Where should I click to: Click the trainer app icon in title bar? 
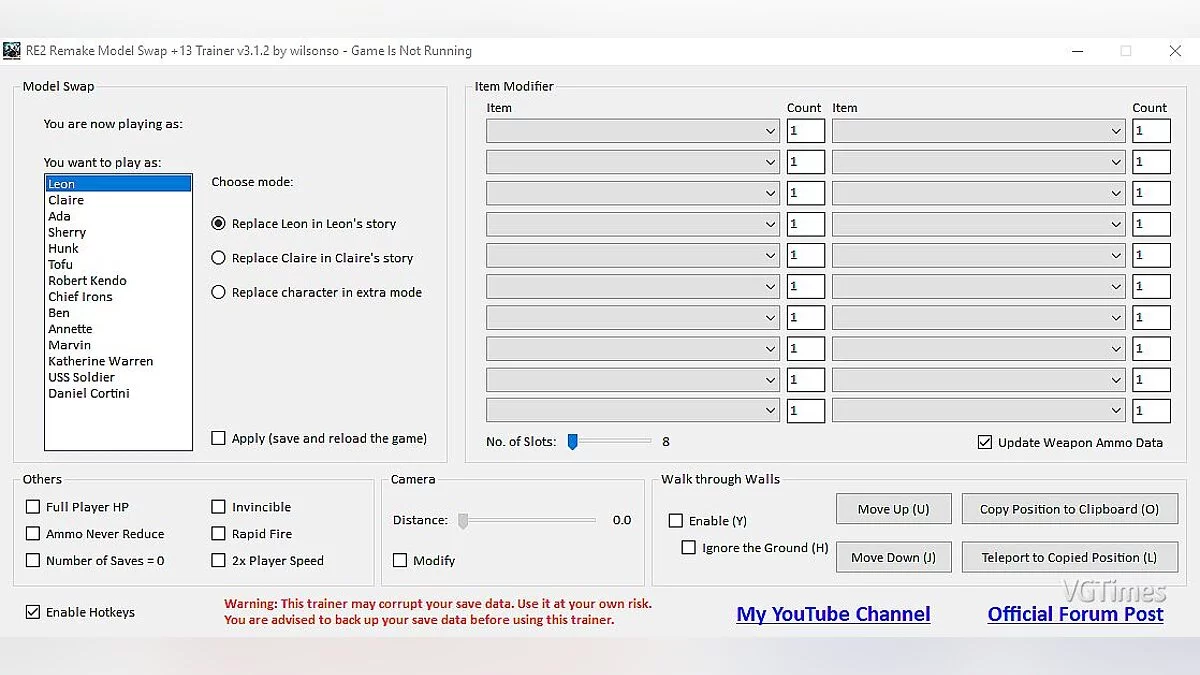pyautogui.click(x=11, y=51)
